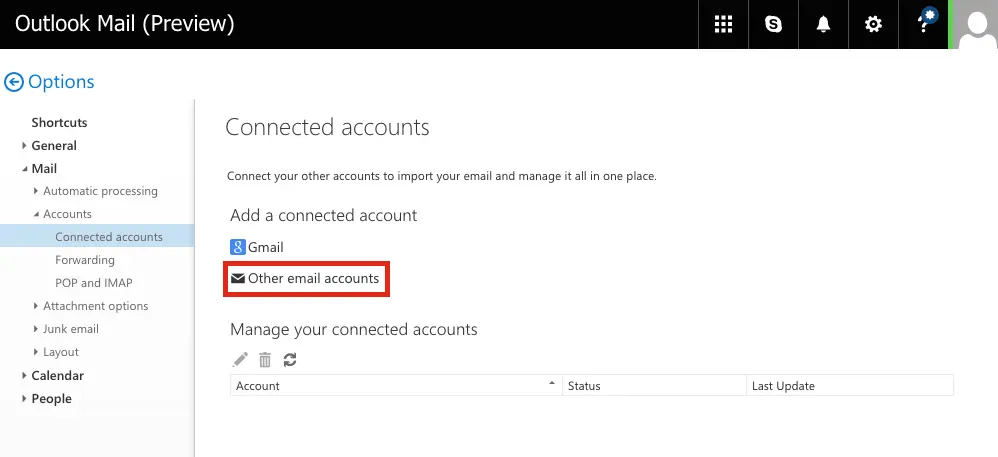Open the profile avatar menu
The height and width of the screenshot is (457, 998).
click(x=974, y=24)
